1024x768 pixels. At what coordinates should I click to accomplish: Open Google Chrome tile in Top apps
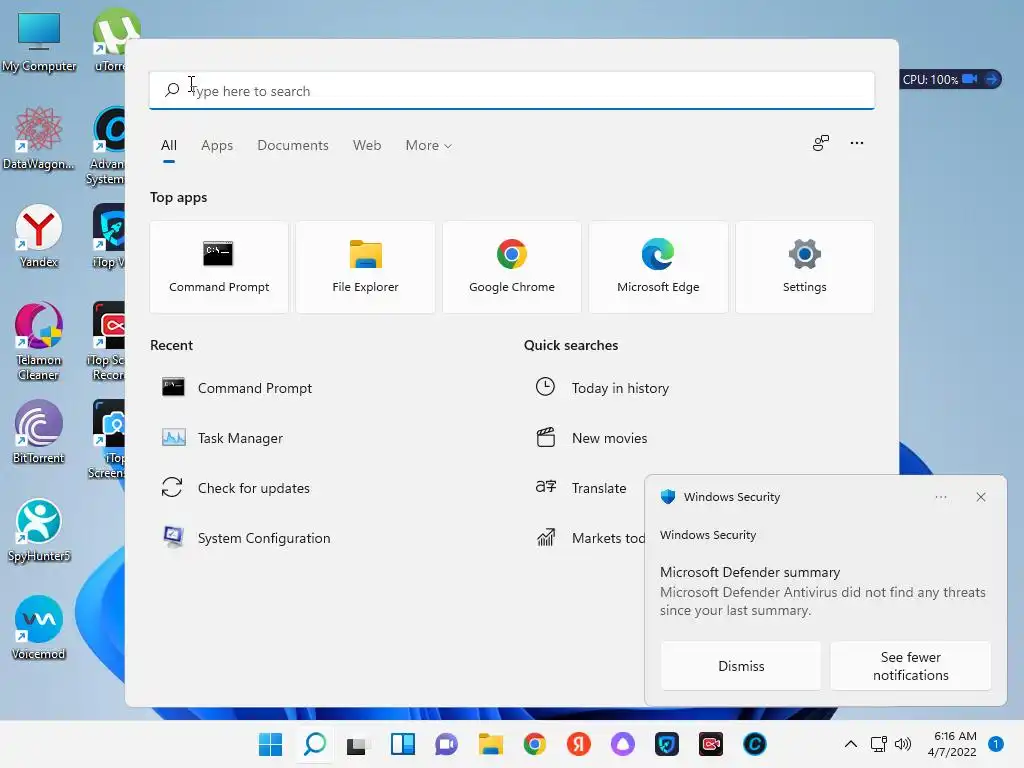click(511, 266)
